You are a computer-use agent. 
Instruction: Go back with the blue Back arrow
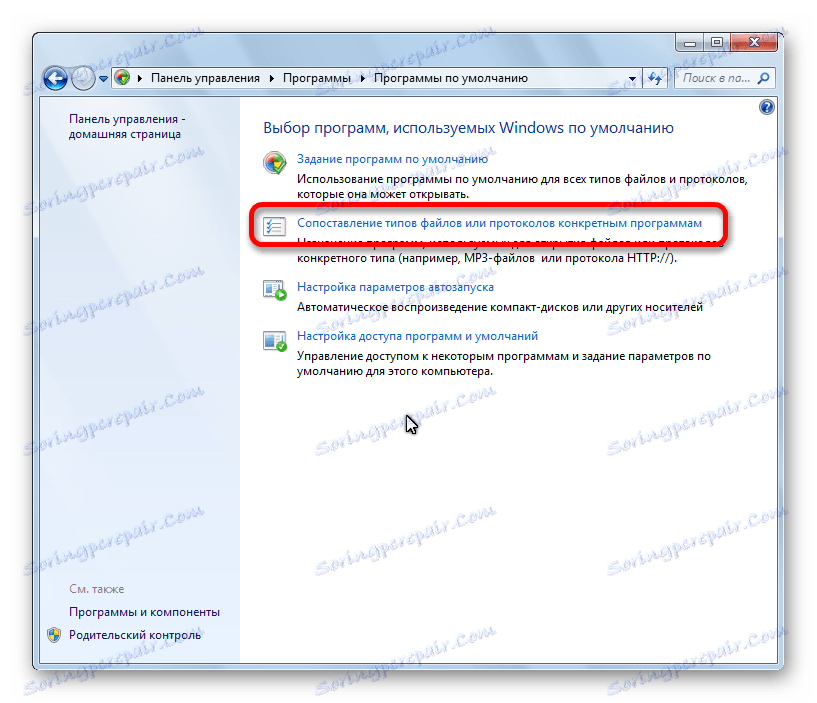coord(55,79)
